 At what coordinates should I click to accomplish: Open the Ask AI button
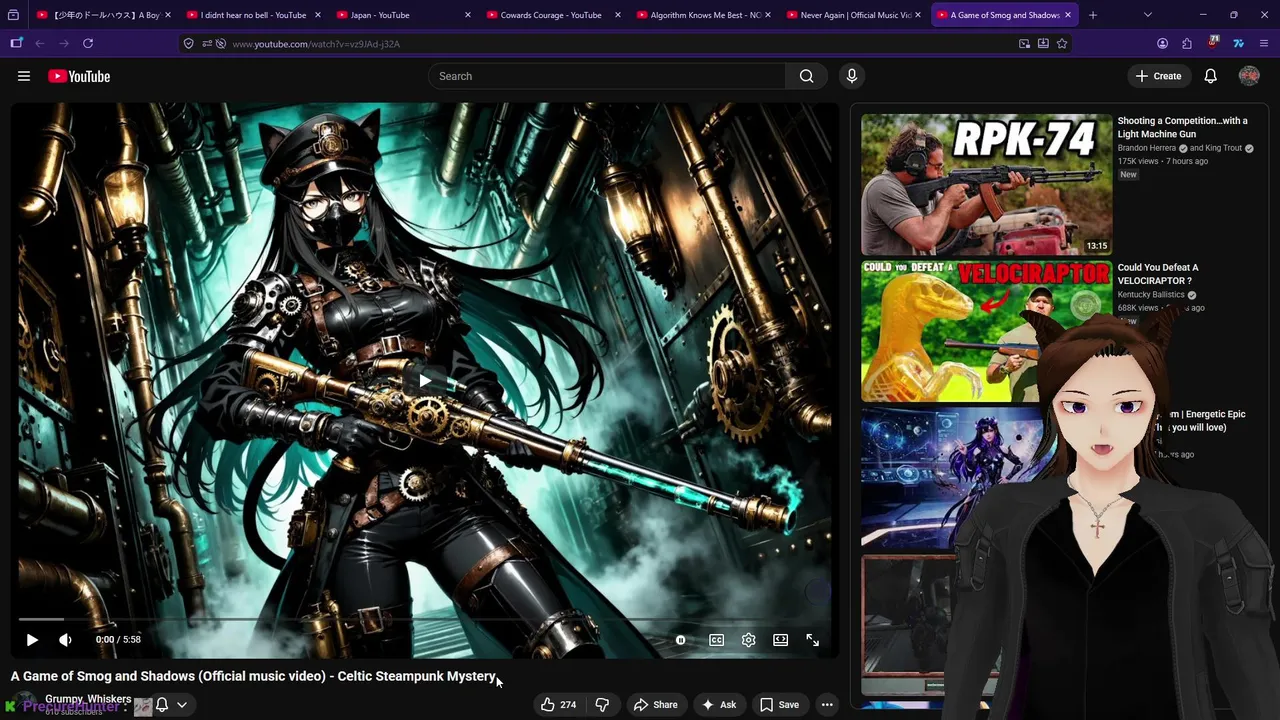point(719,705)
